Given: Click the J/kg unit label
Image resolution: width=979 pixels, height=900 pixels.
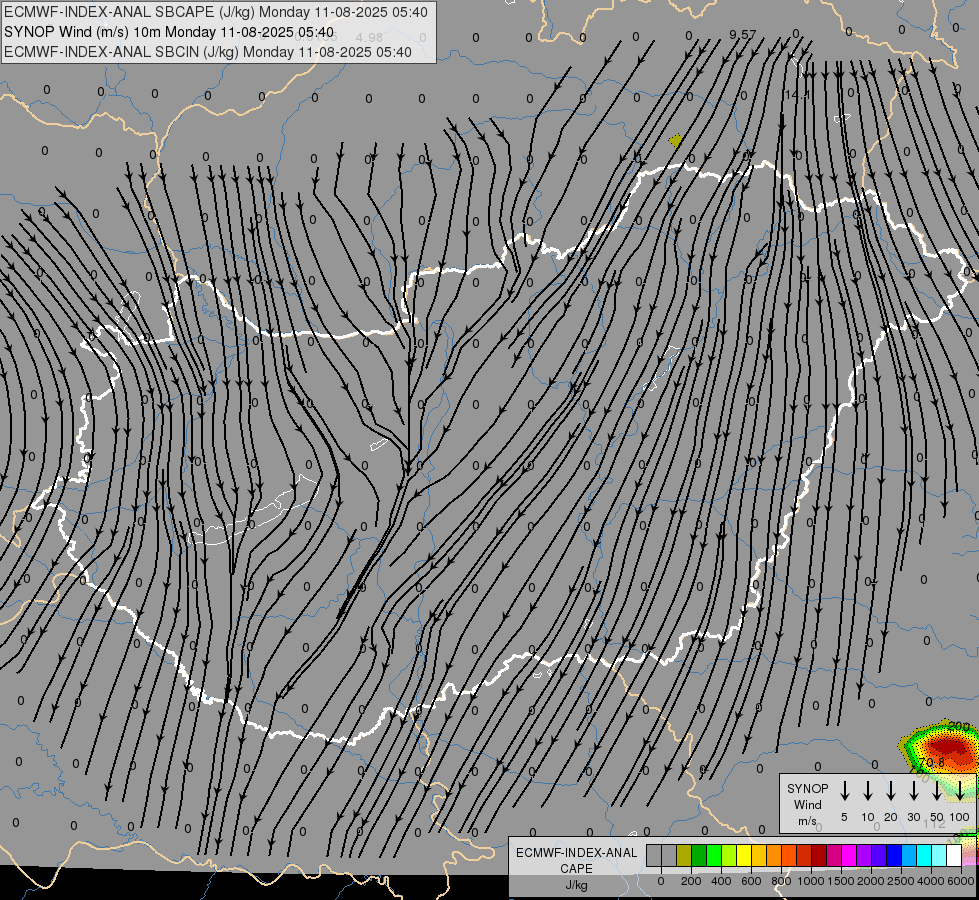Looking at the screenshot, I should 576,885.
